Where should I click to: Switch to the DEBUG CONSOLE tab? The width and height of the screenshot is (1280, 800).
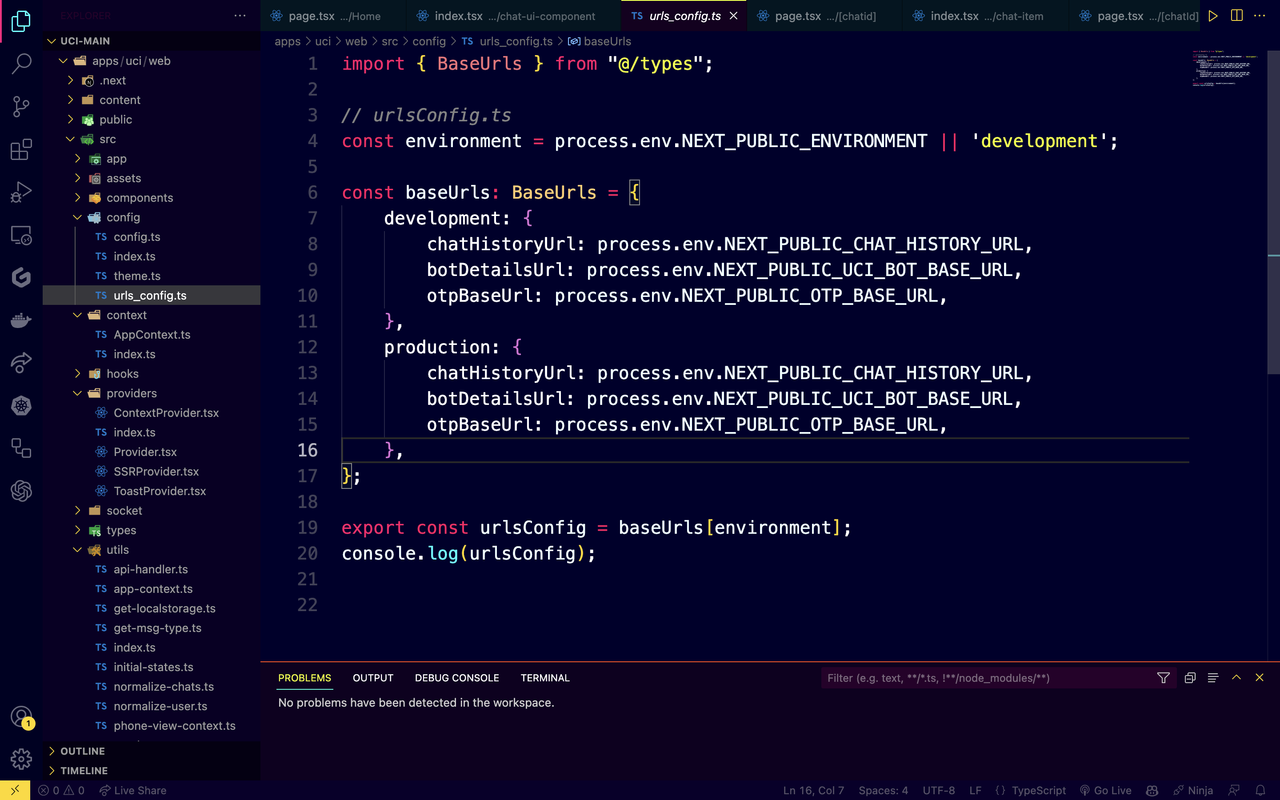click(x=457, y=678)
